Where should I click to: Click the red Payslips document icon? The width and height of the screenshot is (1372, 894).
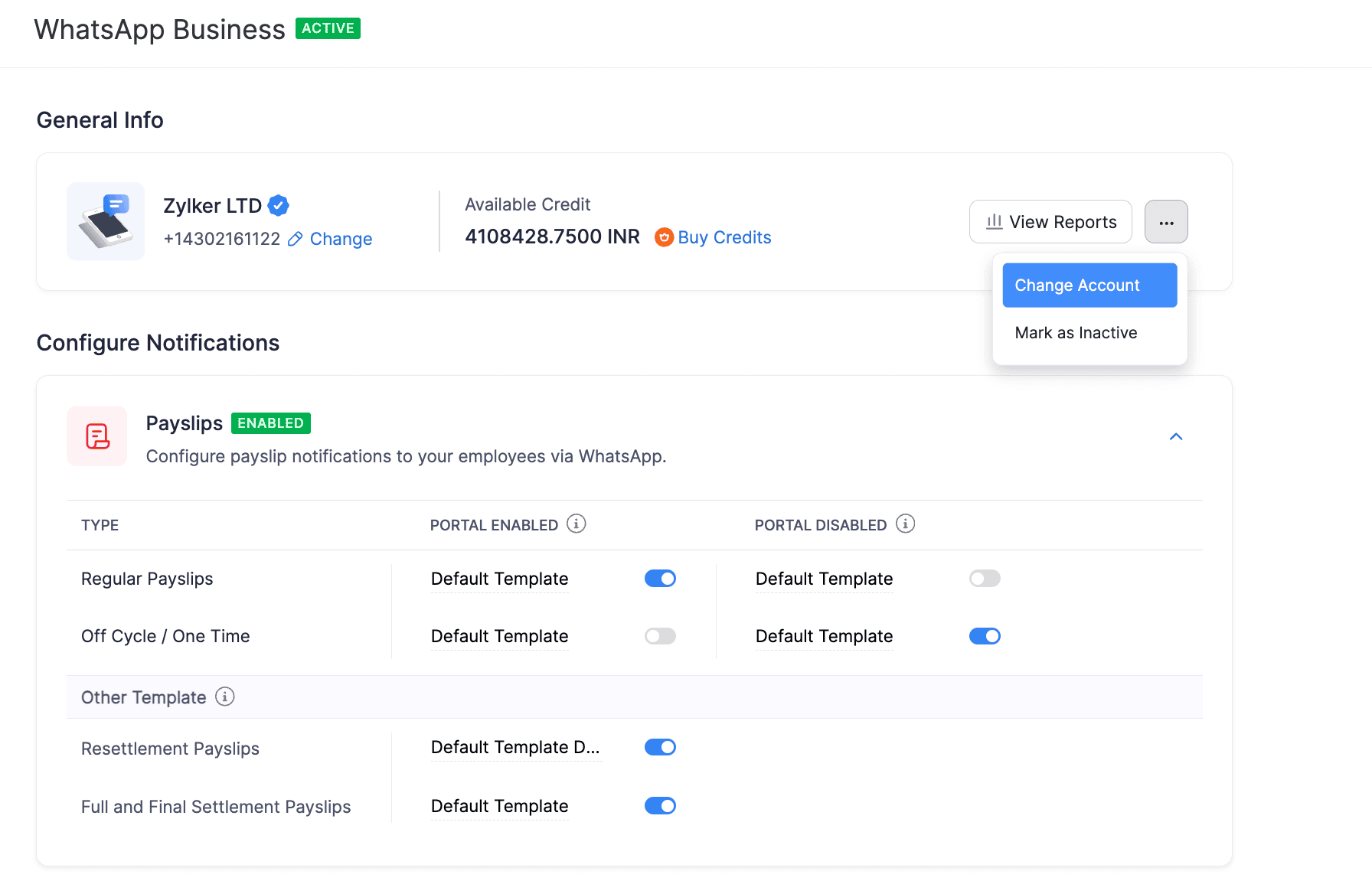point(96,436)
